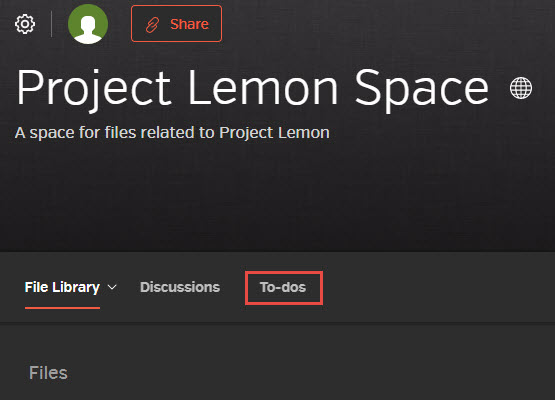The height and width of the screenshot is (400, 555).
Task: Click the space description text
Action: [172, 133]
